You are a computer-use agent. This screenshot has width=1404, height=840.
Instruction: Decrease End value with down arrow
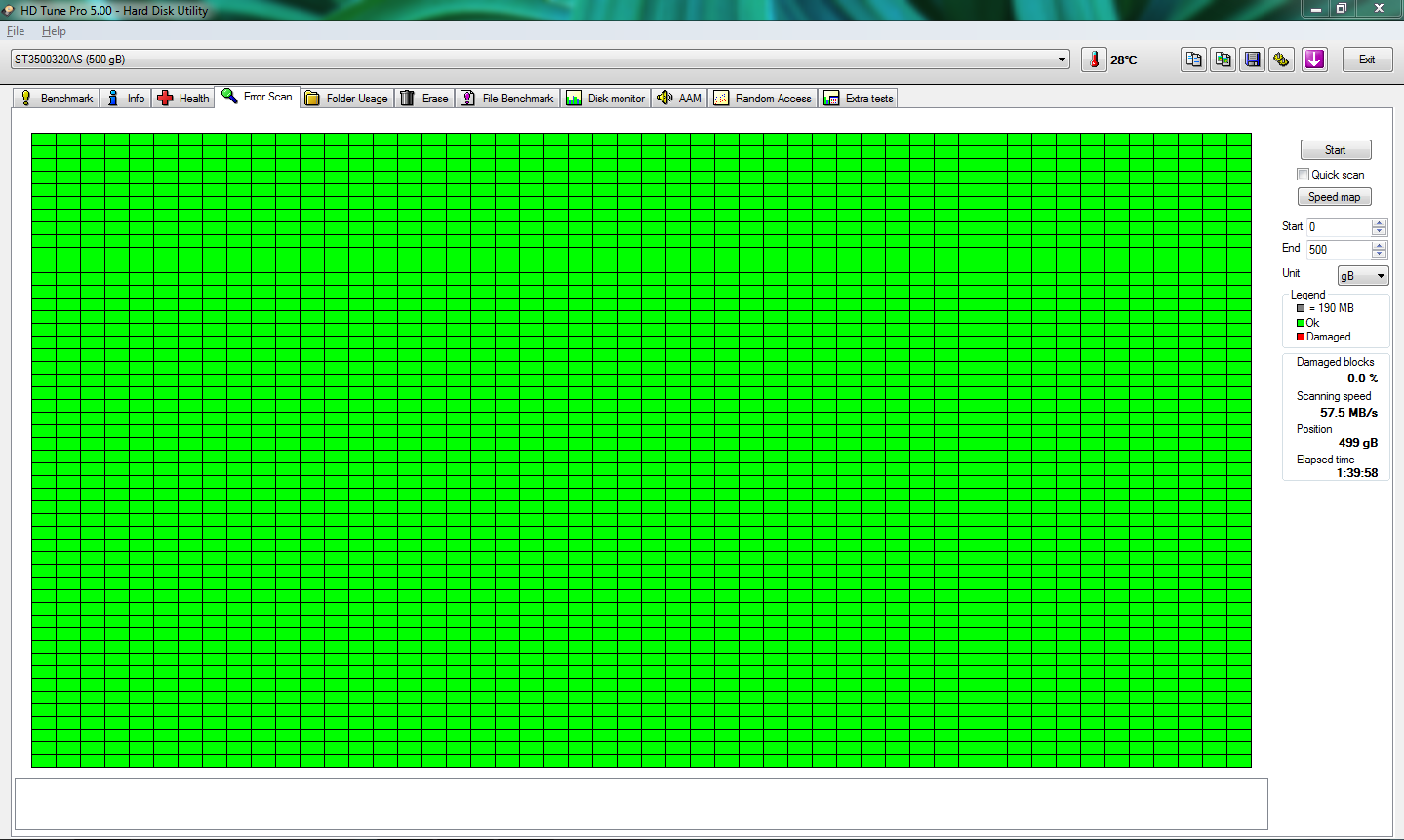pos(1379,254)
